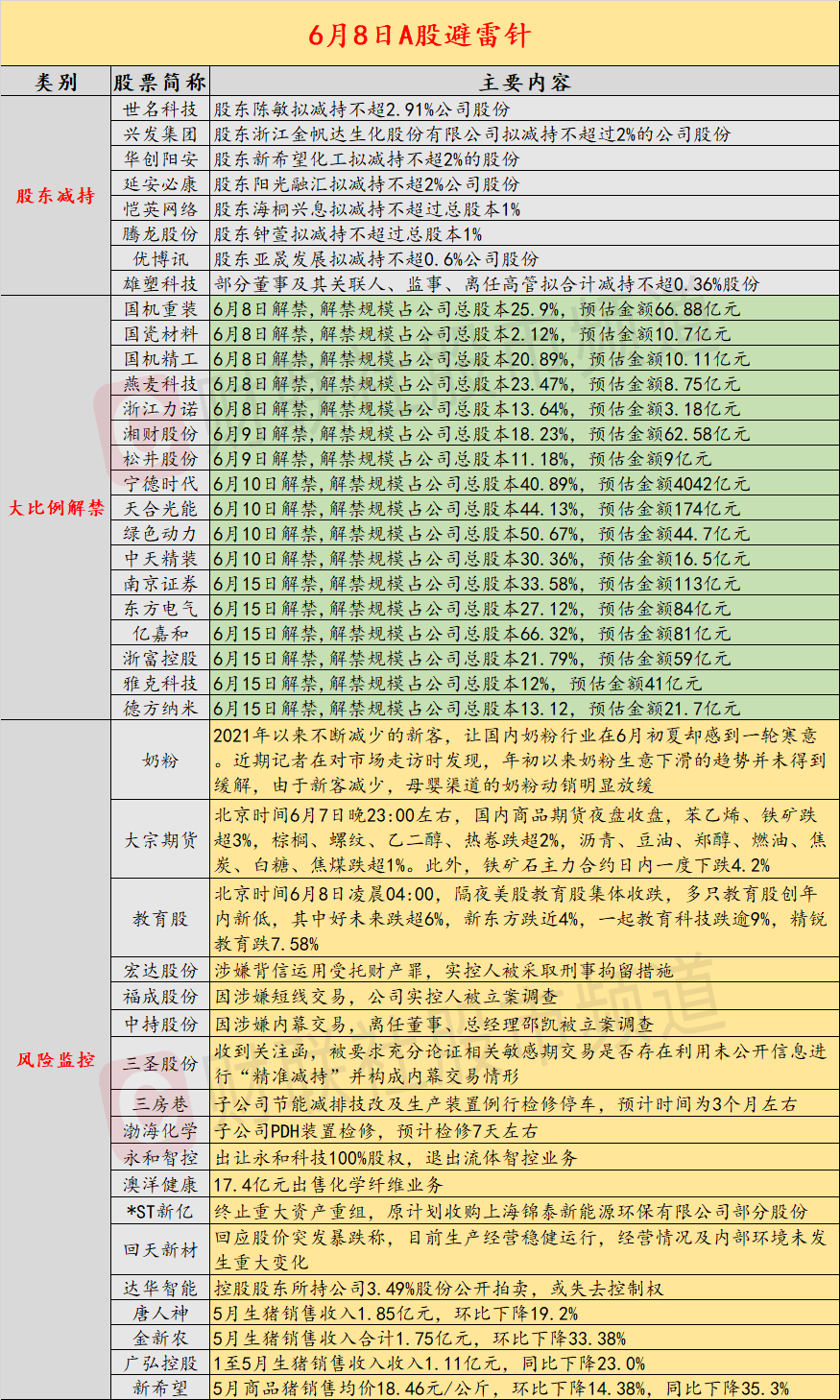This screenshot has height=1400, width=840.
Task: Click stock name 浙江力诺
Action: pyautogui.click(x=160, y=409)
